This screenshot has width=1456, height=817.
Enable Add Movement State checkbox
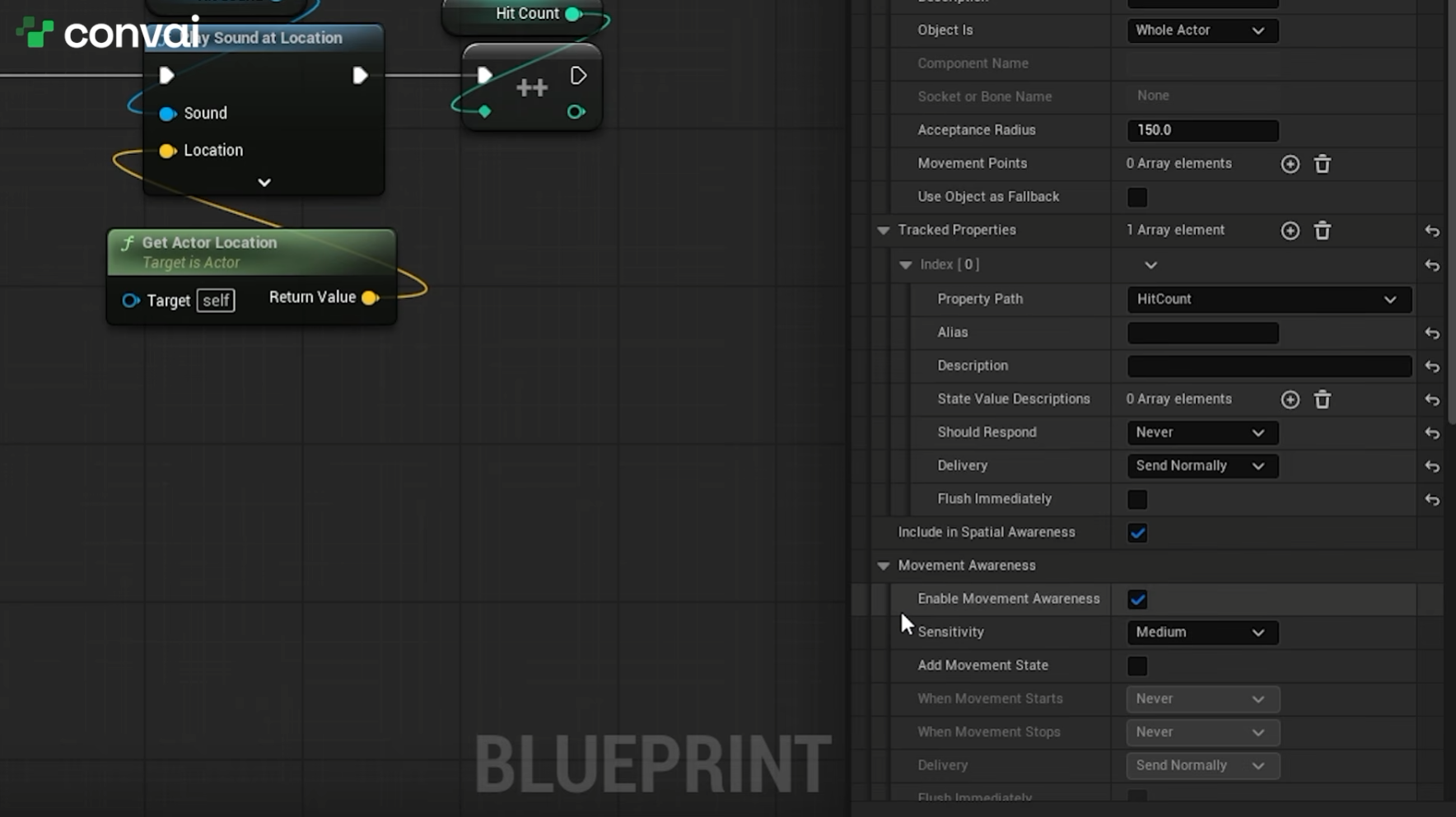1137,665
